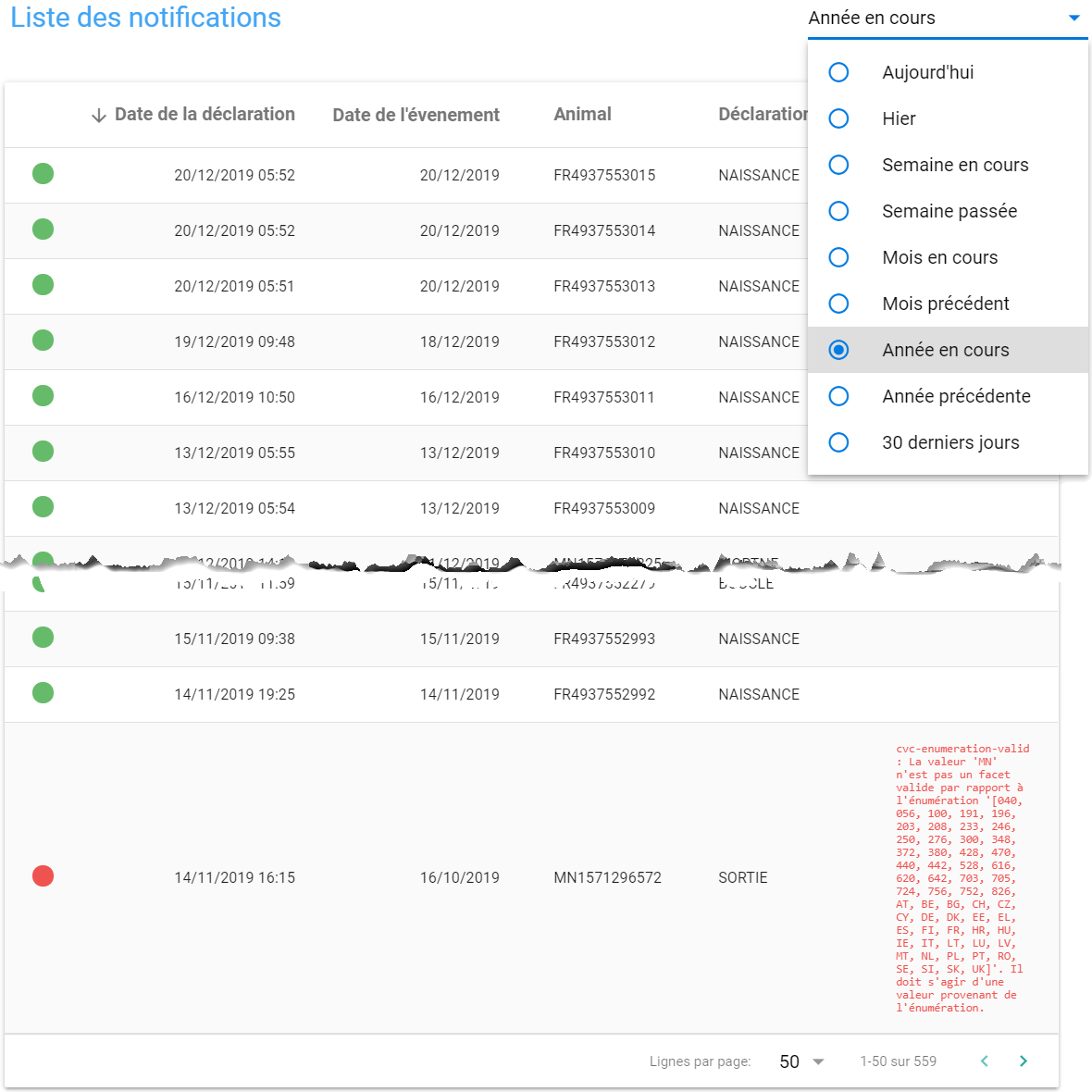The image size is (1092, 1092).
Task: Sort by Date de la déclaration header text
Action: (205, 114)
